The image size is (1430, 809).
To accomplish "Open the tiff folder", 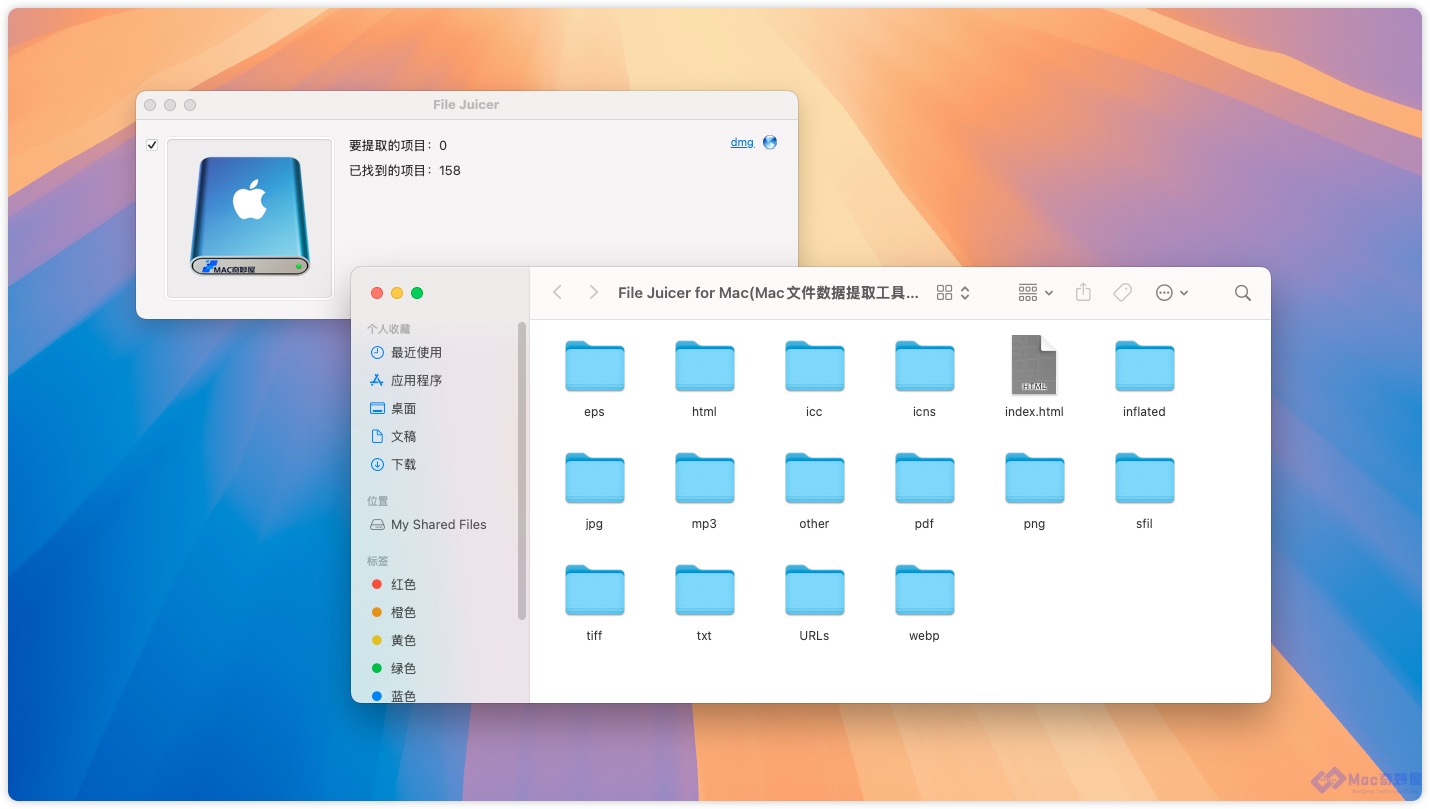I will tap(594, 590).
